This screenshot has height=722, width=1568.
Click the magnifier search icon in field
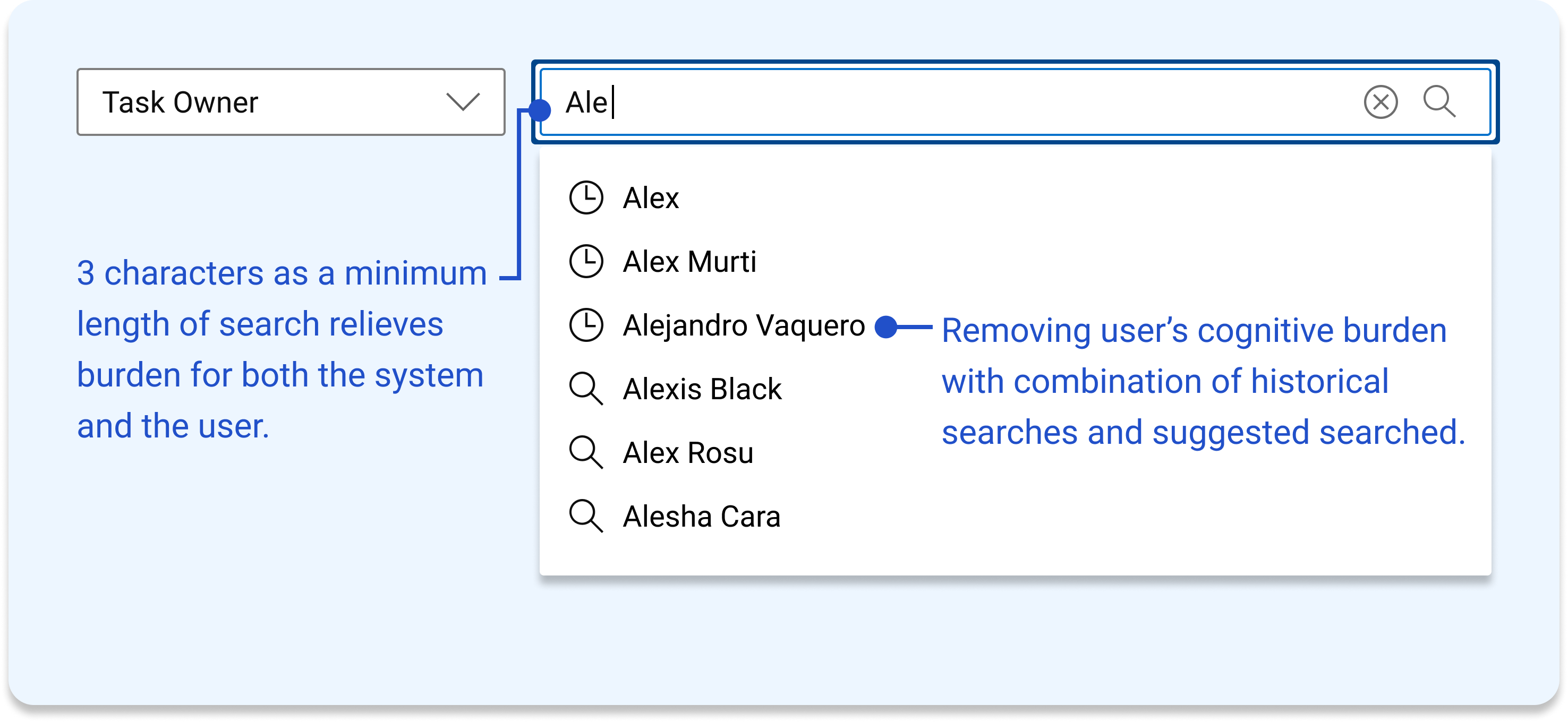1439,101
